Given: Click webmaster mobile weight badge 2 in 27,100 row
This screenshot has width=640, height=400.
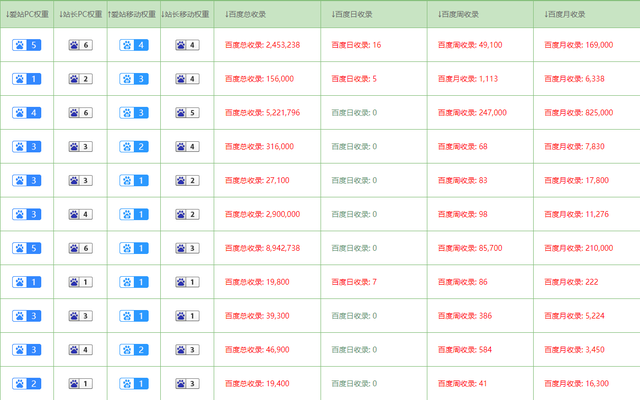Looking at the screenshot, I should (187, 180).
